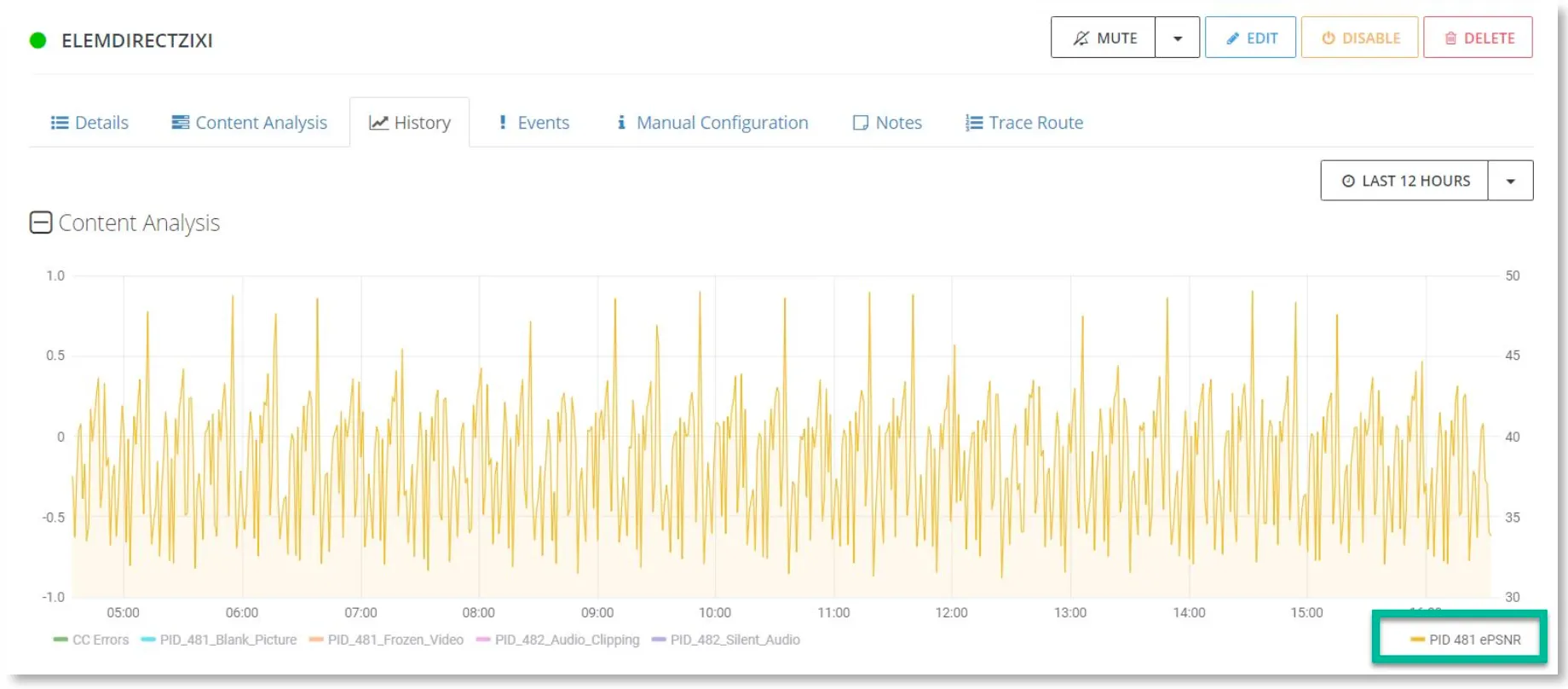Click the DELETE button
The image size is (1568, 689).
tap(1479, 38)
